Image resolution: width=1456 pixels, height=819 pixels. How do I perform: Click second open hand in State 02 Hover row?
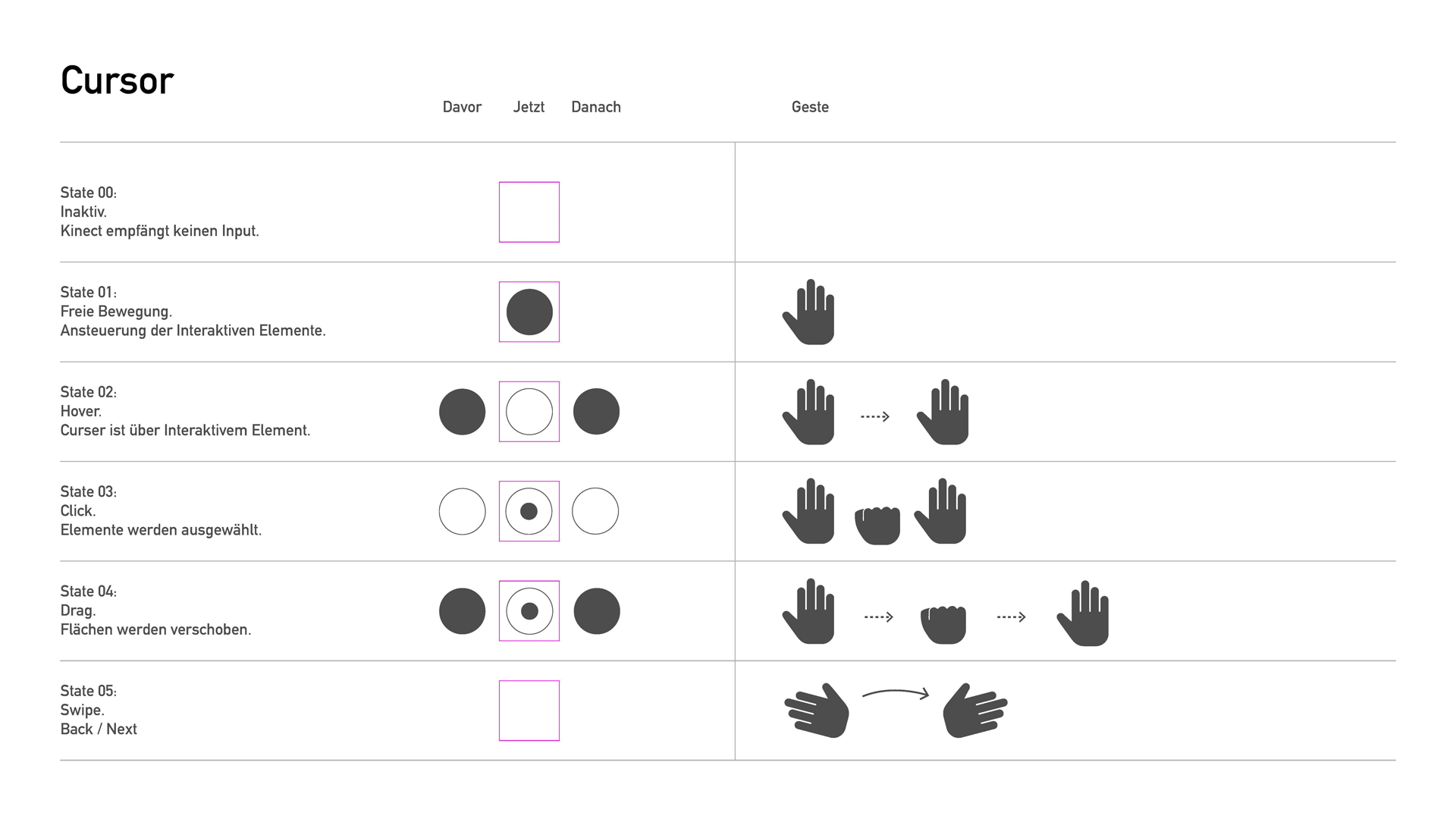click(943, 412)
